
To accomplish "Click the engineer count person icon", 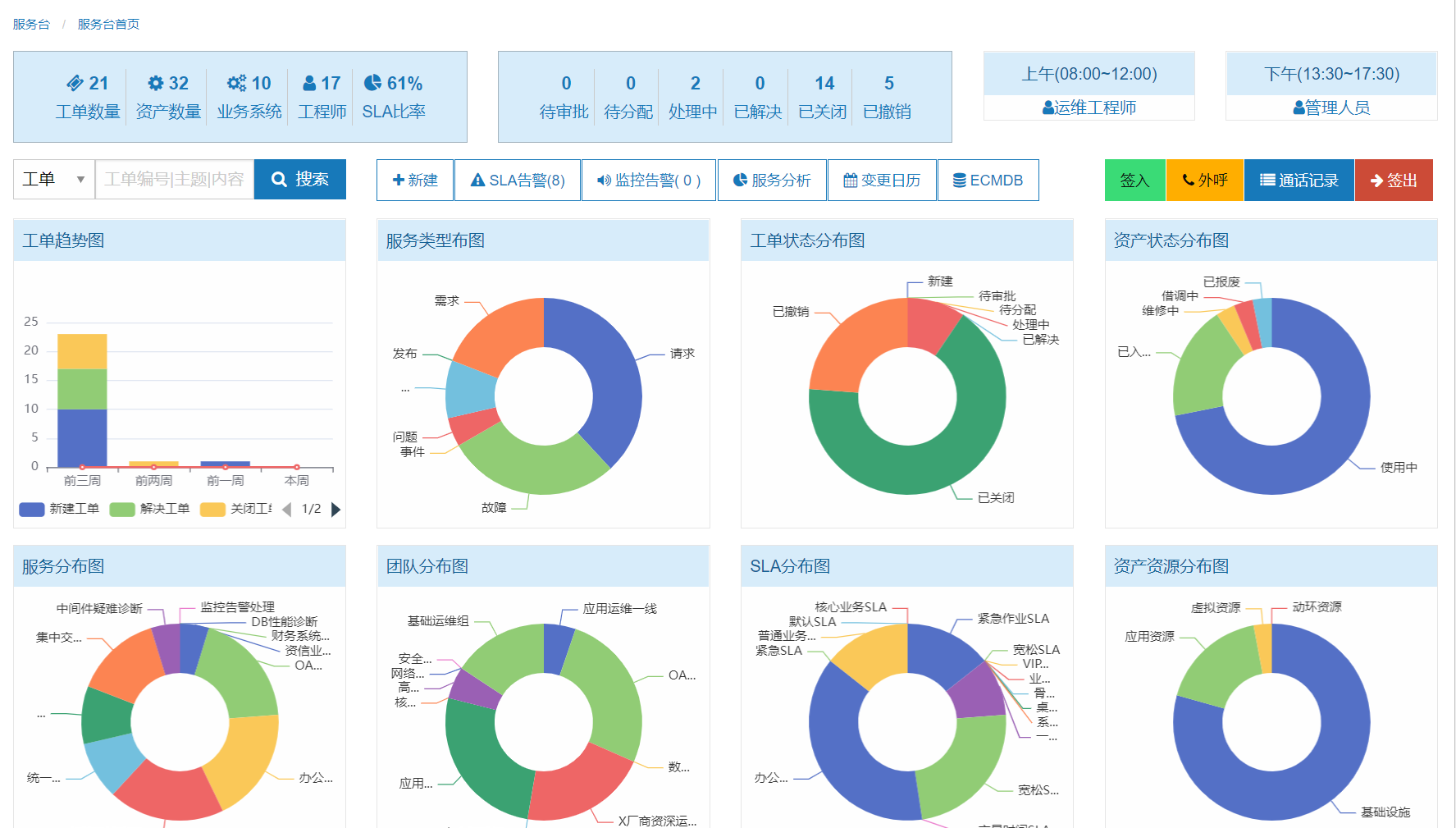I will tap(309, 83).
